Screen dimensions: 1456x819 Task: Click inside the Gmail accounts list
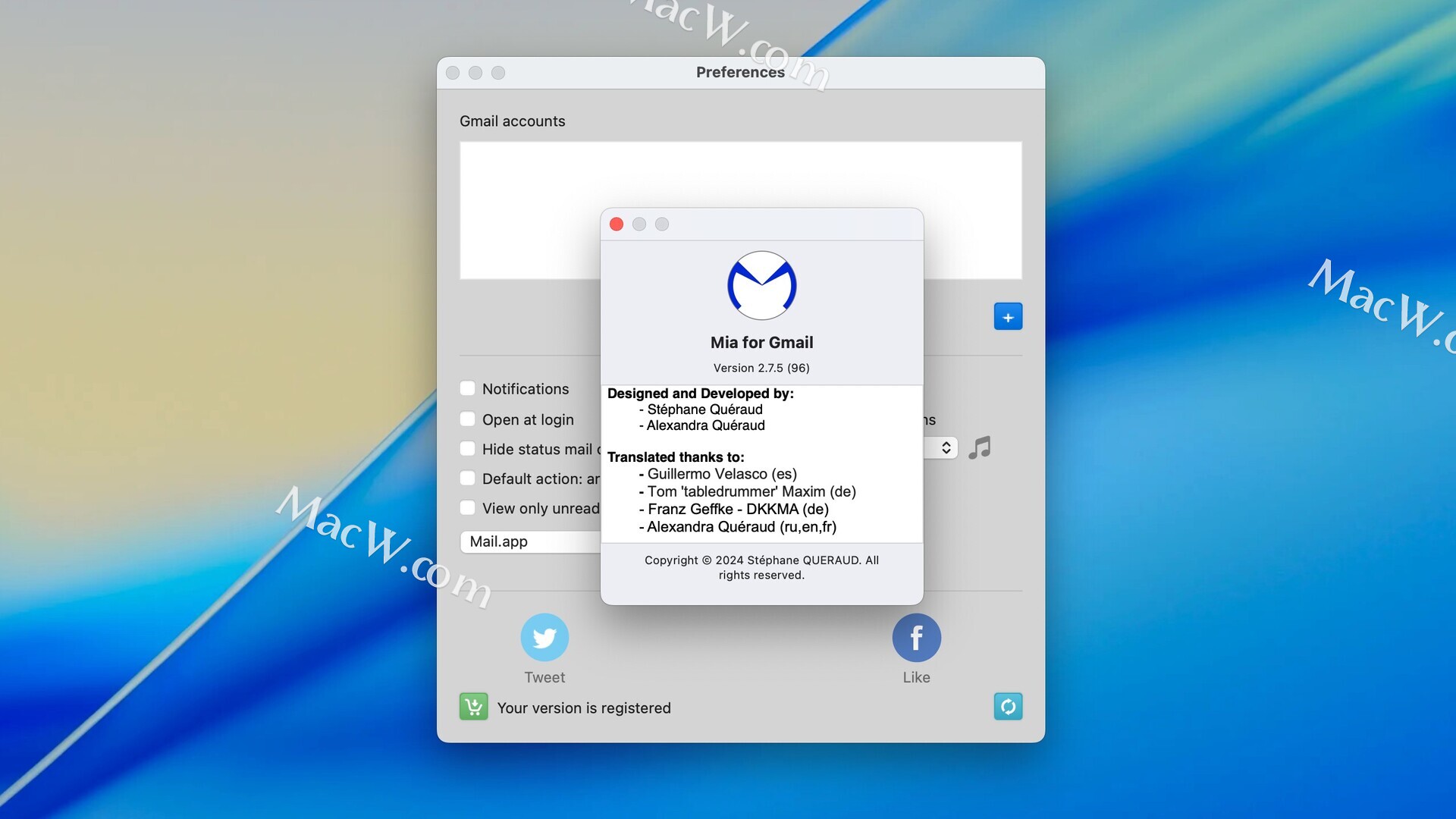531,210
